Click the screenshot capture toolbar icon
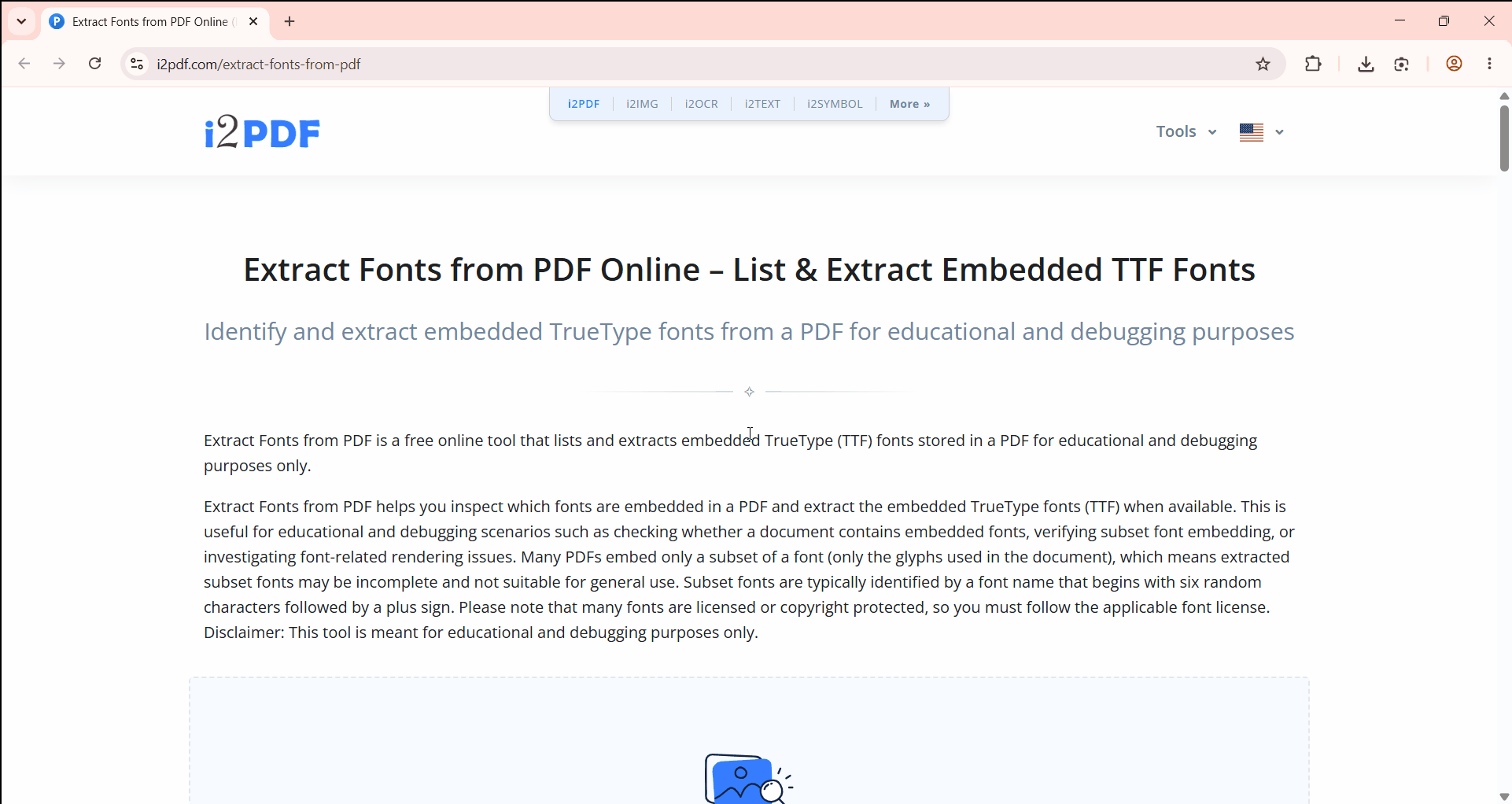 point(1402,65)
